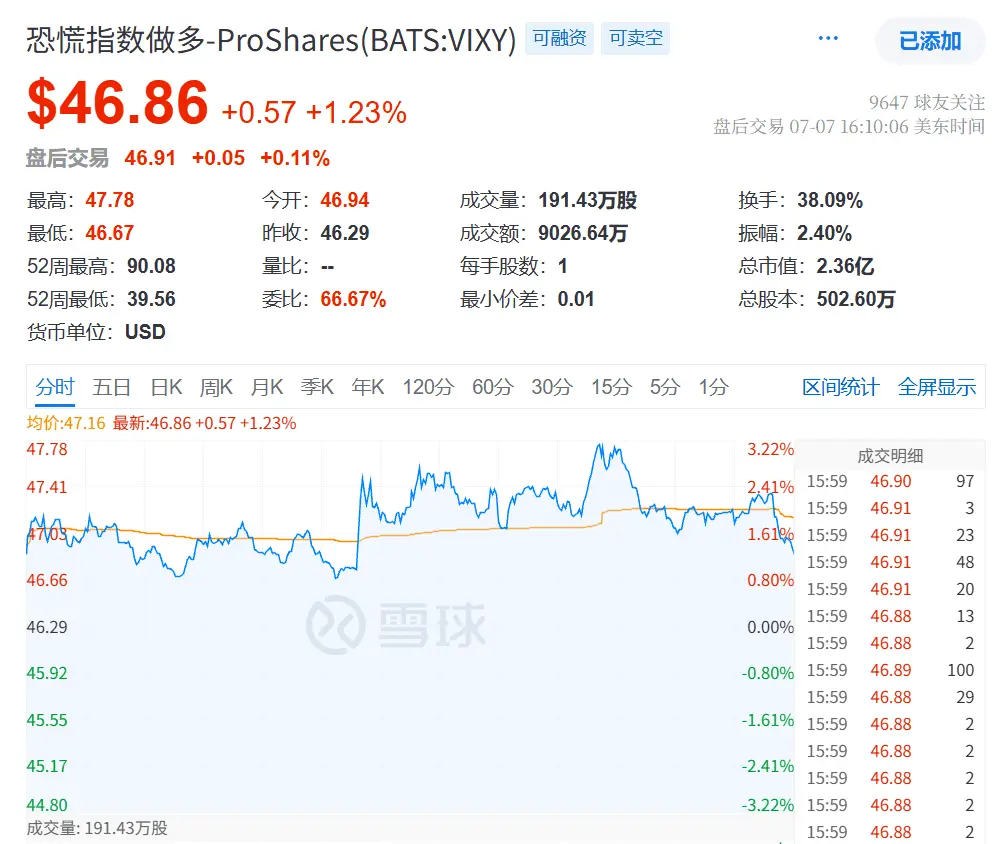
Task: Open 区间统计 range statistics
Action: point(840,387)
